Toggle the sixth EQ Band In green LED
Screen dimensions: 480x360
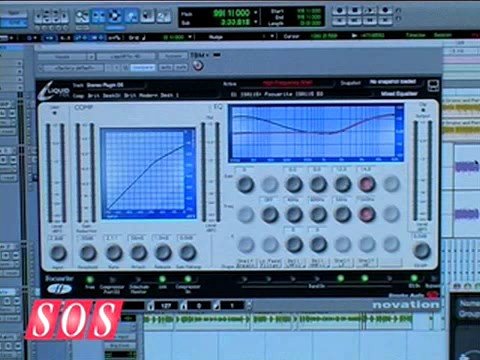point(365,278)
